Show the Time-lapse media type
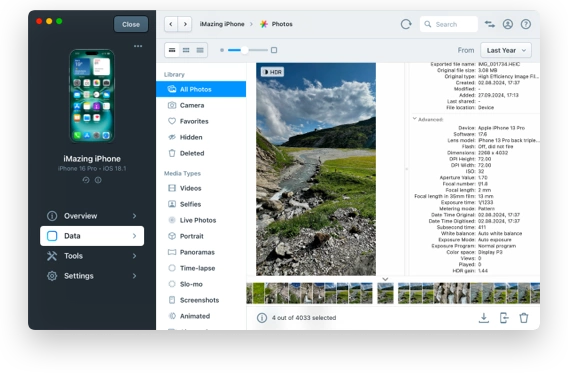 (x=201, y=268)
